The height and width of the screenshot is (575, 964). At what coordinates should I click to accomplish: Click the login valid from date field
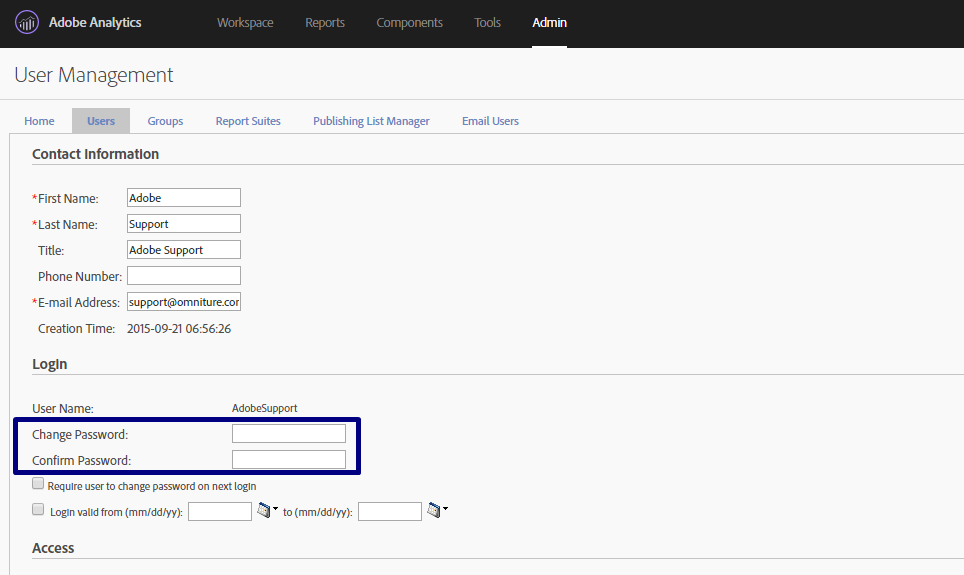coord(220,512)
